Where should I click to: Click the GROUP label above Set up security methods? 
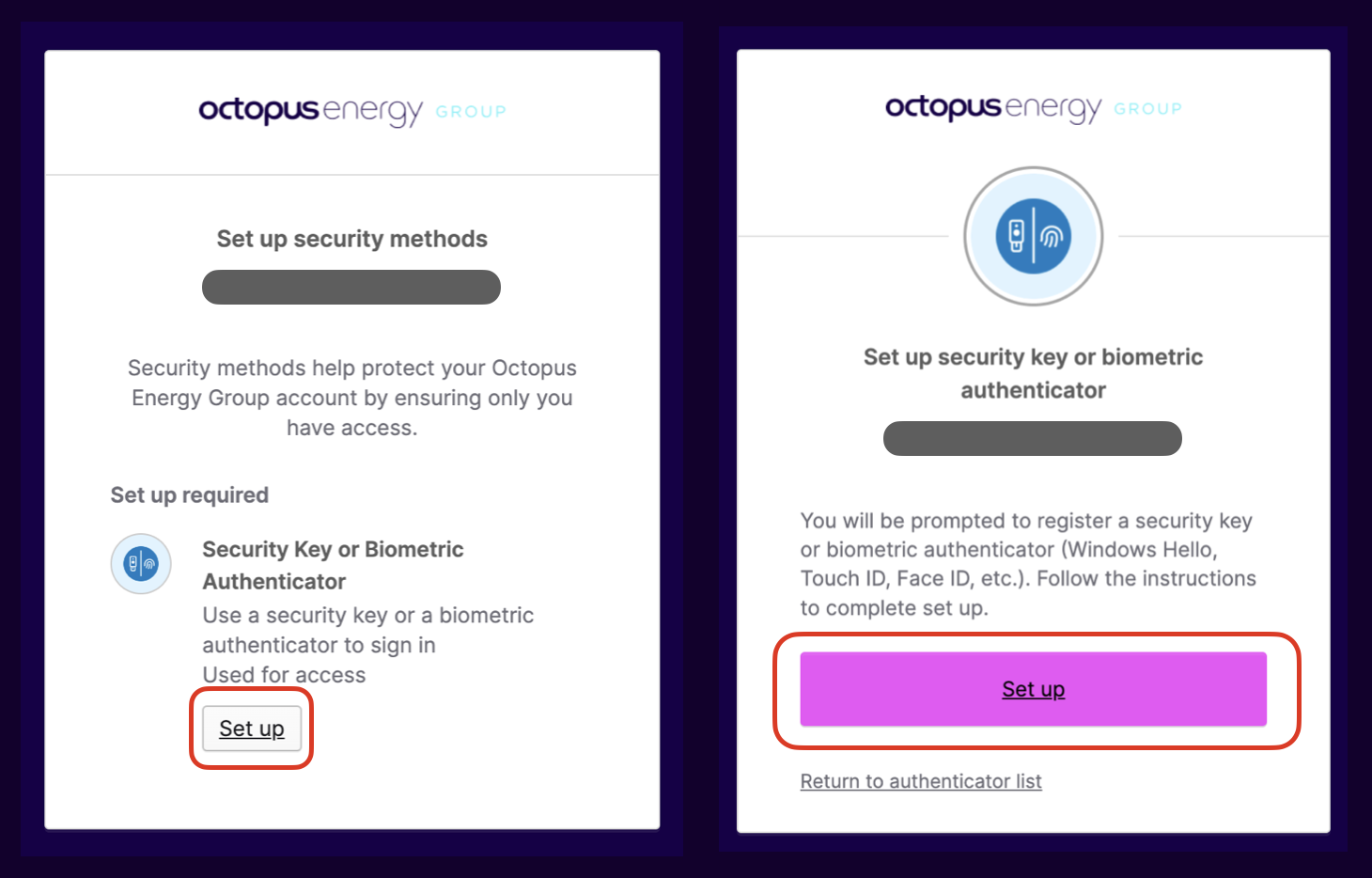coord(471,112)
